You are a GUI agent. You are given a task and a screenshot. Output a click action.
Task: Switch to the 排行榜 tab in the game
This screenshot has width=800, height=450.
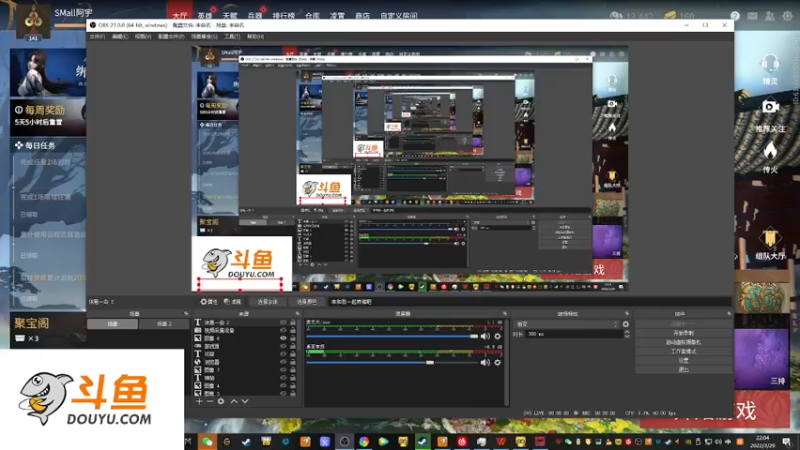[x=284, y=16]
